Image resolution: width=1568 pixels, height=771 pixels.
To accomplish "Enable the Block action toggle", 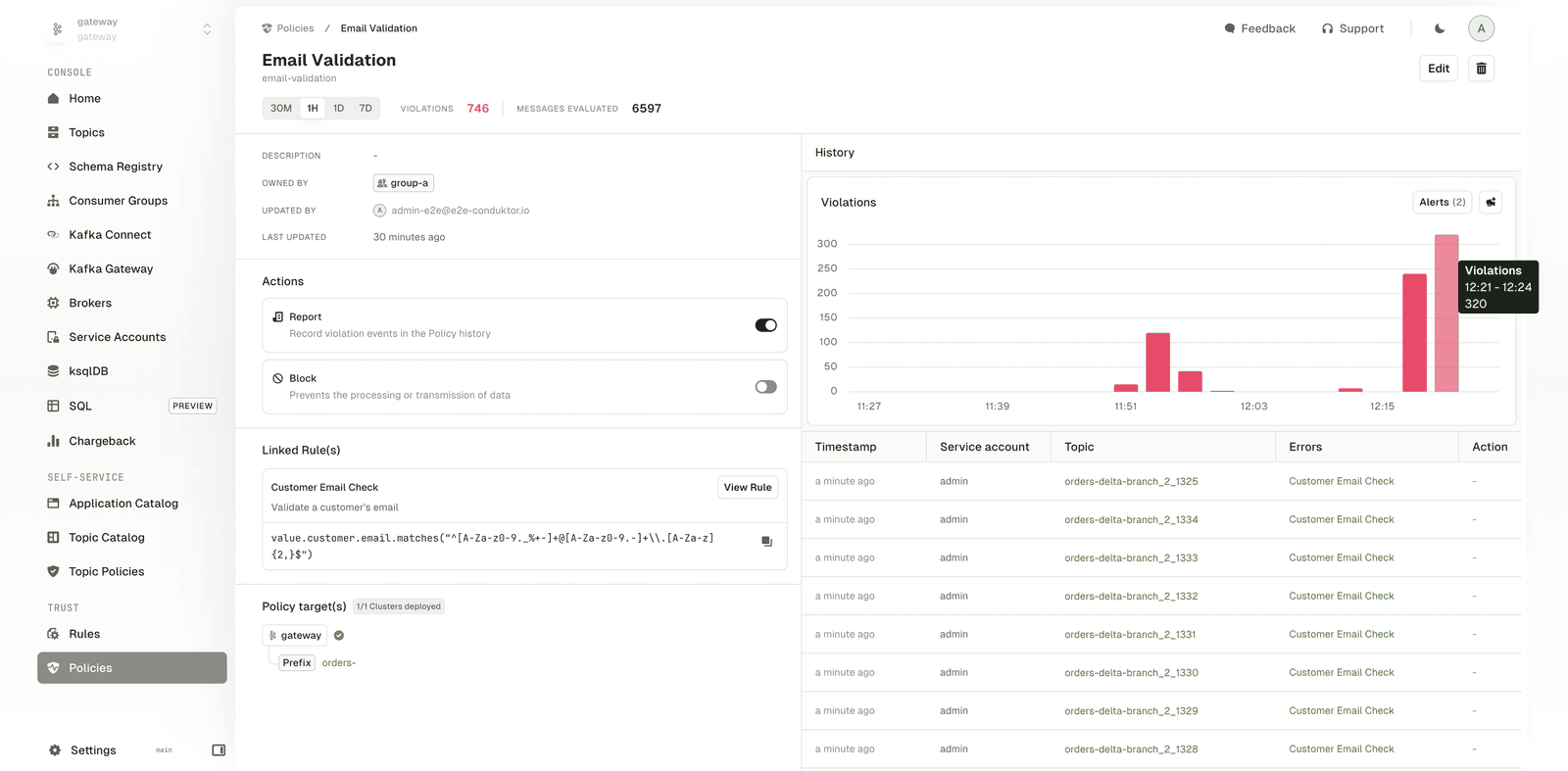I will tap(765, 387).
